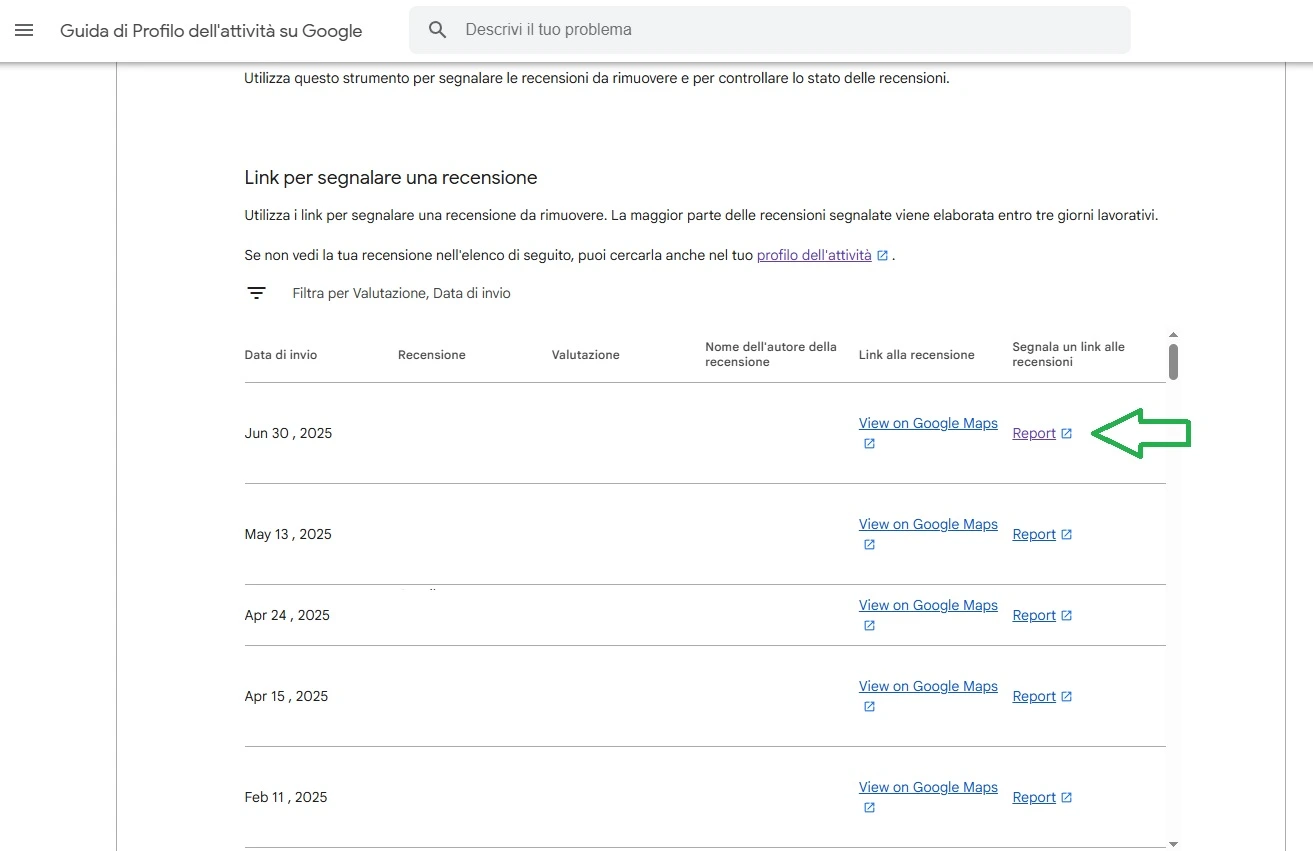Viewport: 1313px width, 851px height.
Task: Click external-link icon under Jun 30 Maps link
Action: point(869,444)
